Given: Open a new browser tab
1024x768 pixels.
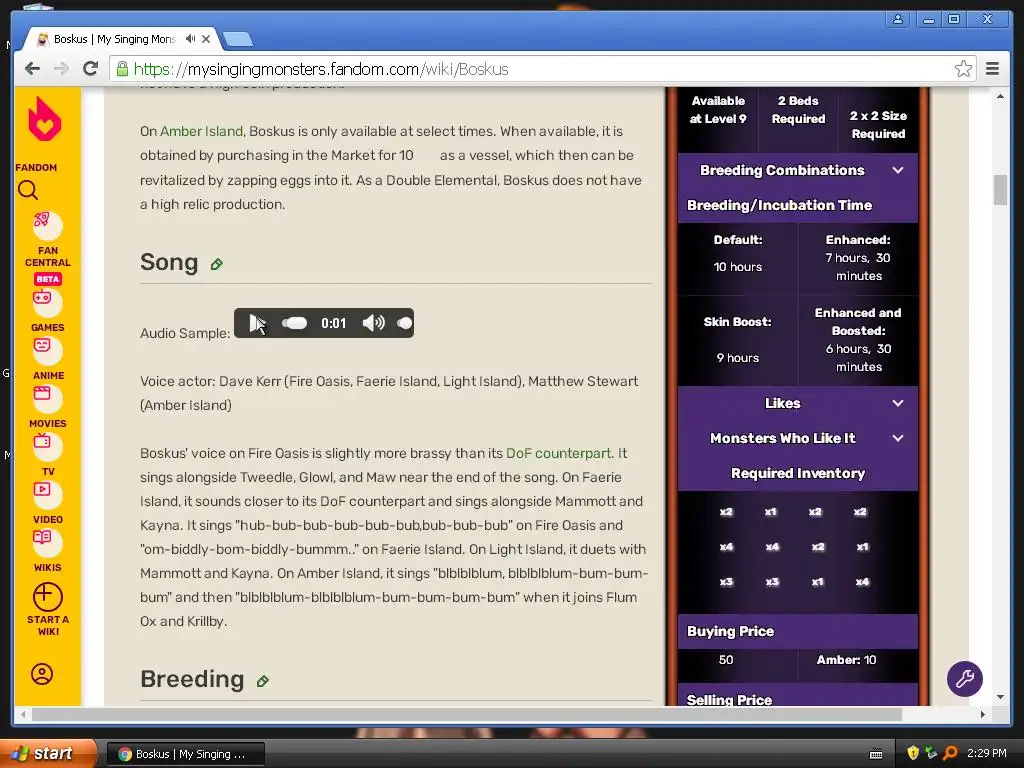Looking at the screenshot, I should click(x=238, y=40).
